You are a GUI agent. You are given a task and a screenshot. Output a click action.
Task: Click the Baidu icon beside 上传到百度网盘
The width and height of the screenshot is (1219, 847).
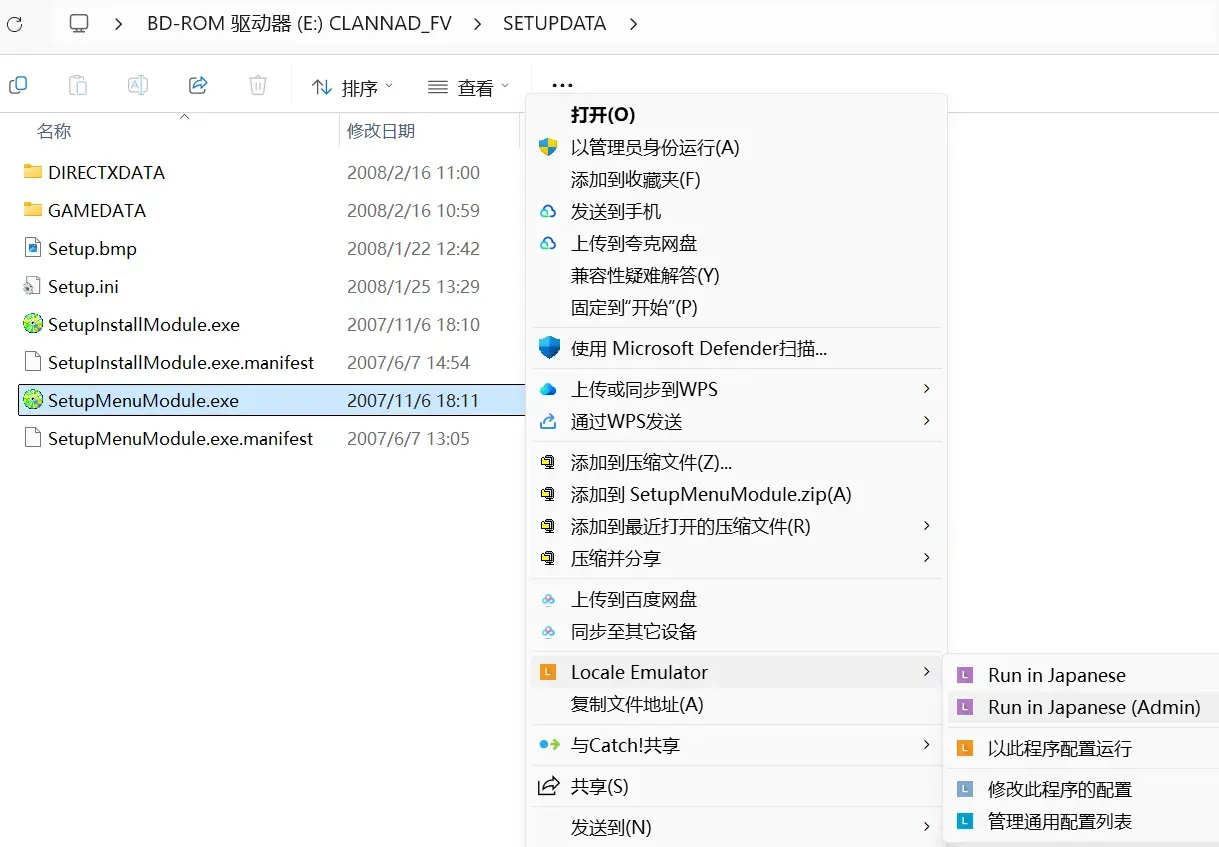pos(548,600)
